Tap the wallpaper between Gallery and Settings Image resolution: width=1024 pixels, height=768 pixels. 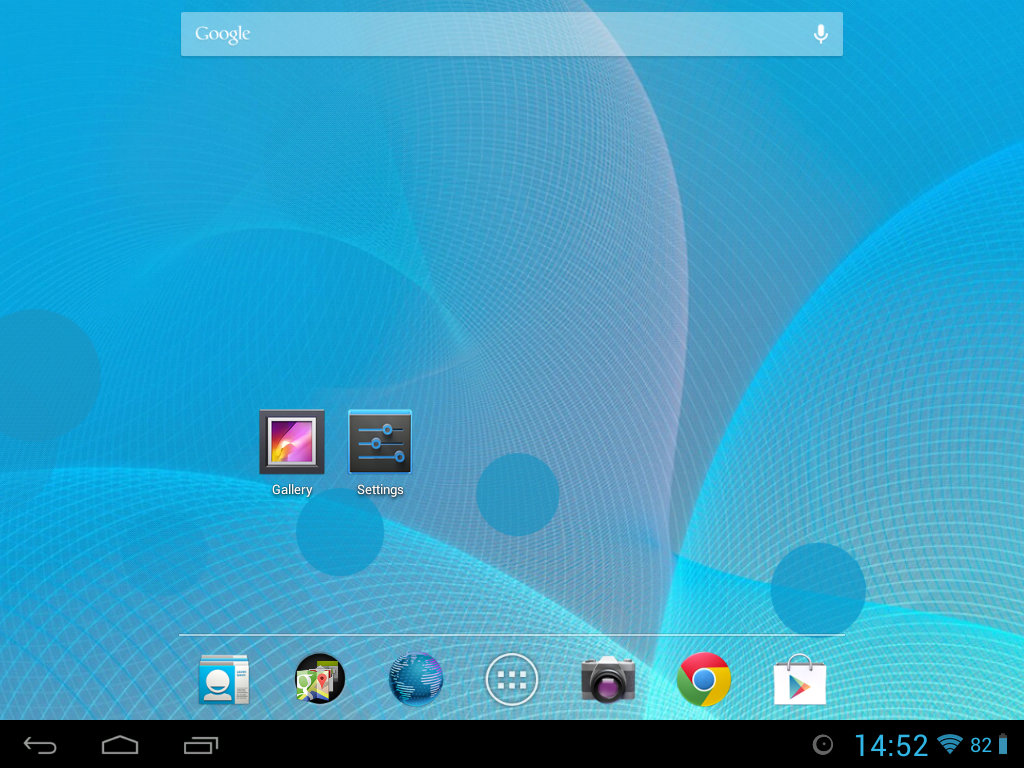tap(336, 441)
